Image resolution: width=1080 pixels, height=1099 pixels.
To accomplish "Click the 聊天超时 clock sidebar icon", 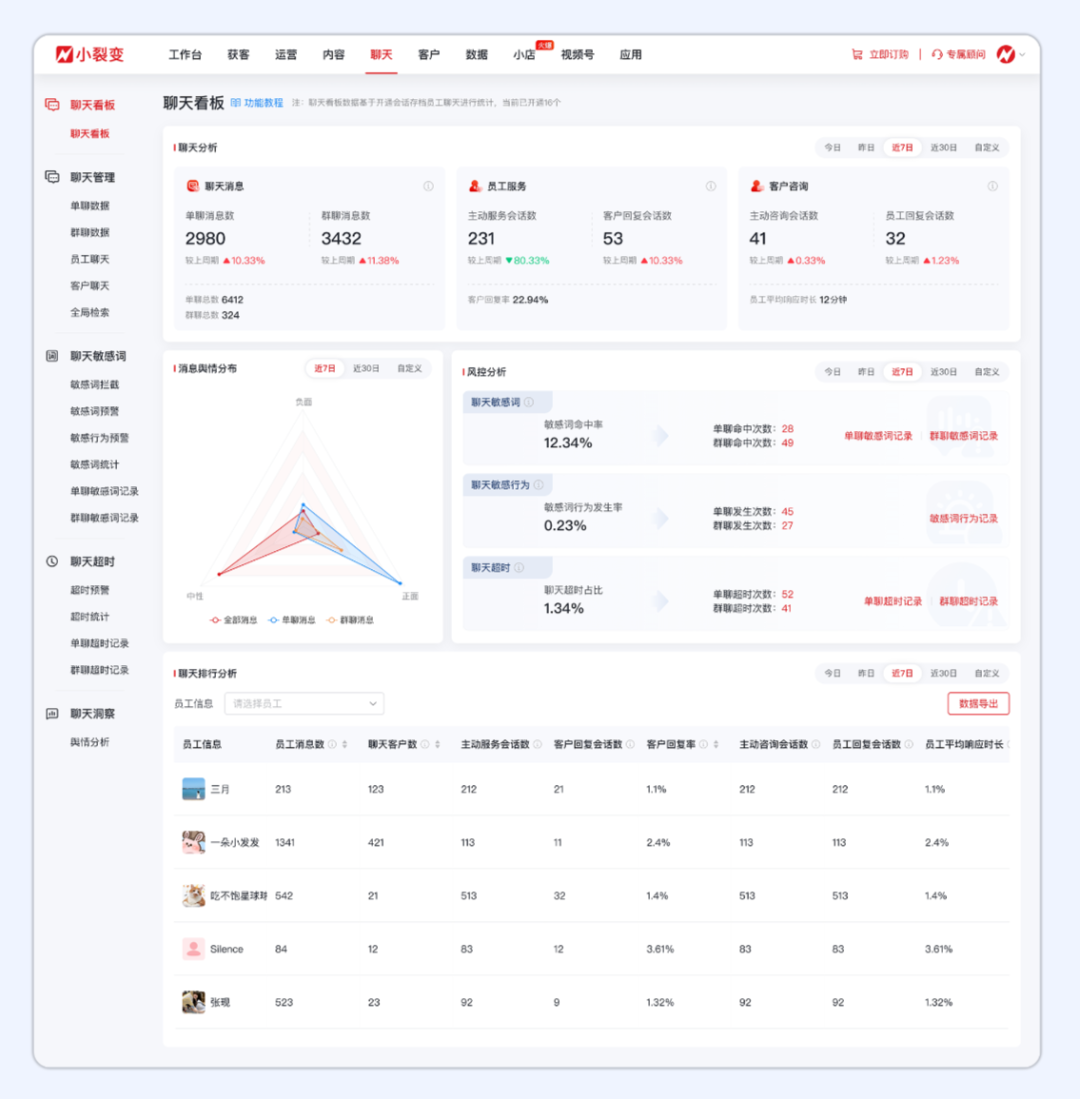I will 52,562.
